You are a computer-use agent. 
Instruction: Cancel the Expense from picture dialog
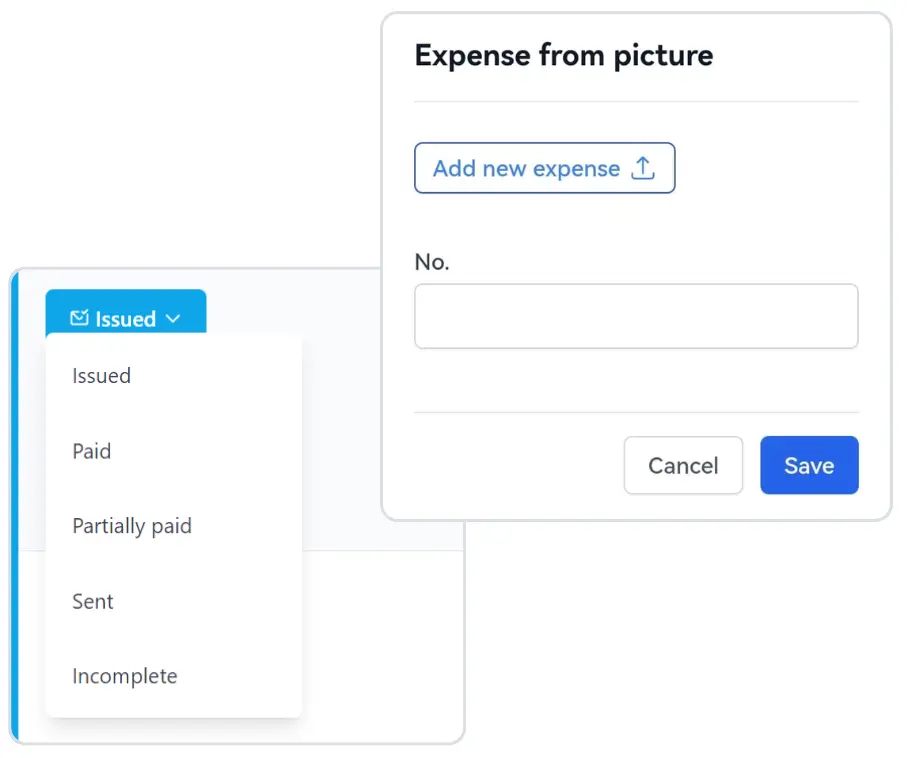pyautogui.click(x=683, y=465)
